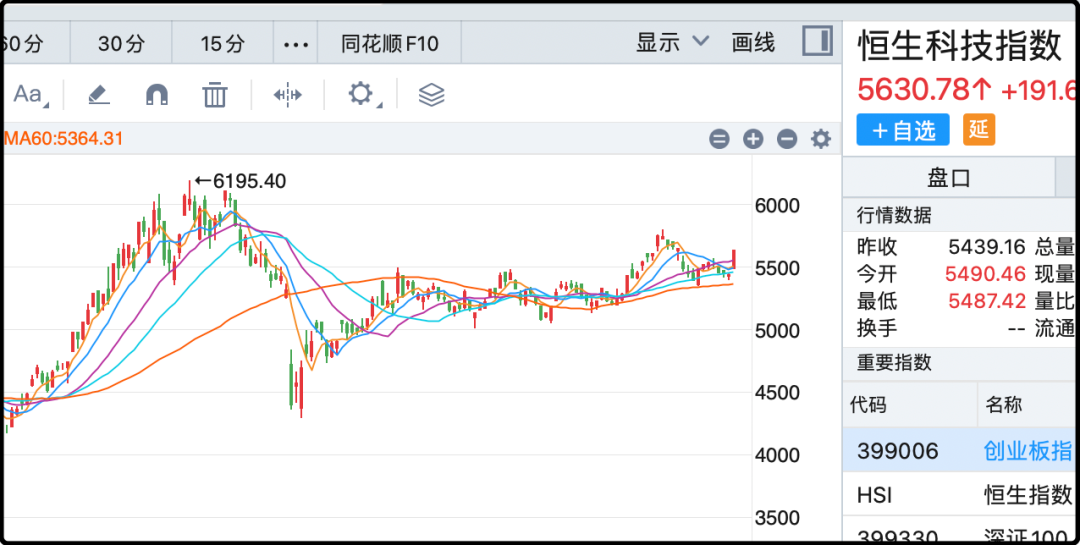Viewport: 1080px width, 545px height.
Task: Open the drawing settings gear in toolbar
Action: click(361, 94)
